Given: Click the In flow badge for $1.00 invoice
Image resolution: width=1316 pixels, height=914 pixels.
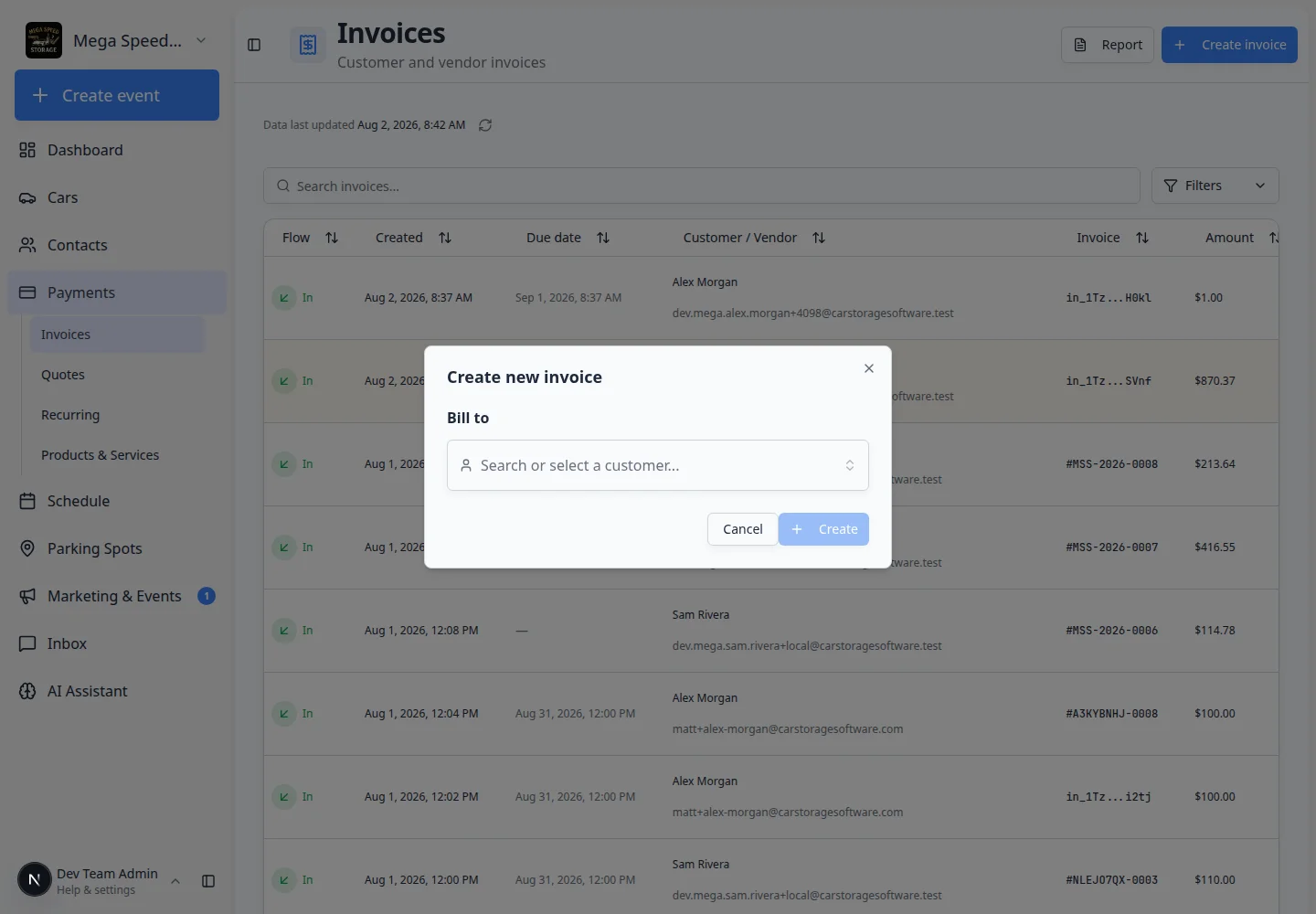Looking at the screenshot, I should 293,298.
